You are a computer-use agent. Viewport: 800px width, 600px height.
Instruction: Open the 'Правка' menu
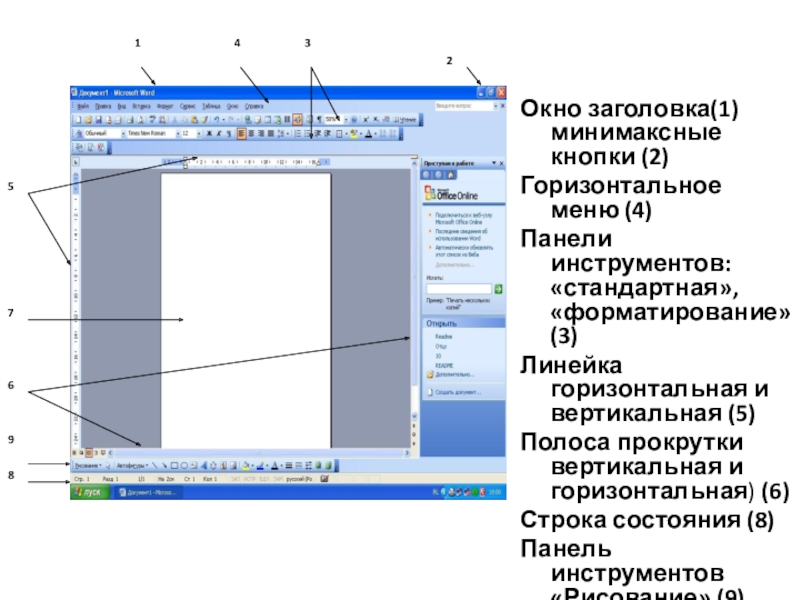(x=103, y=106)
